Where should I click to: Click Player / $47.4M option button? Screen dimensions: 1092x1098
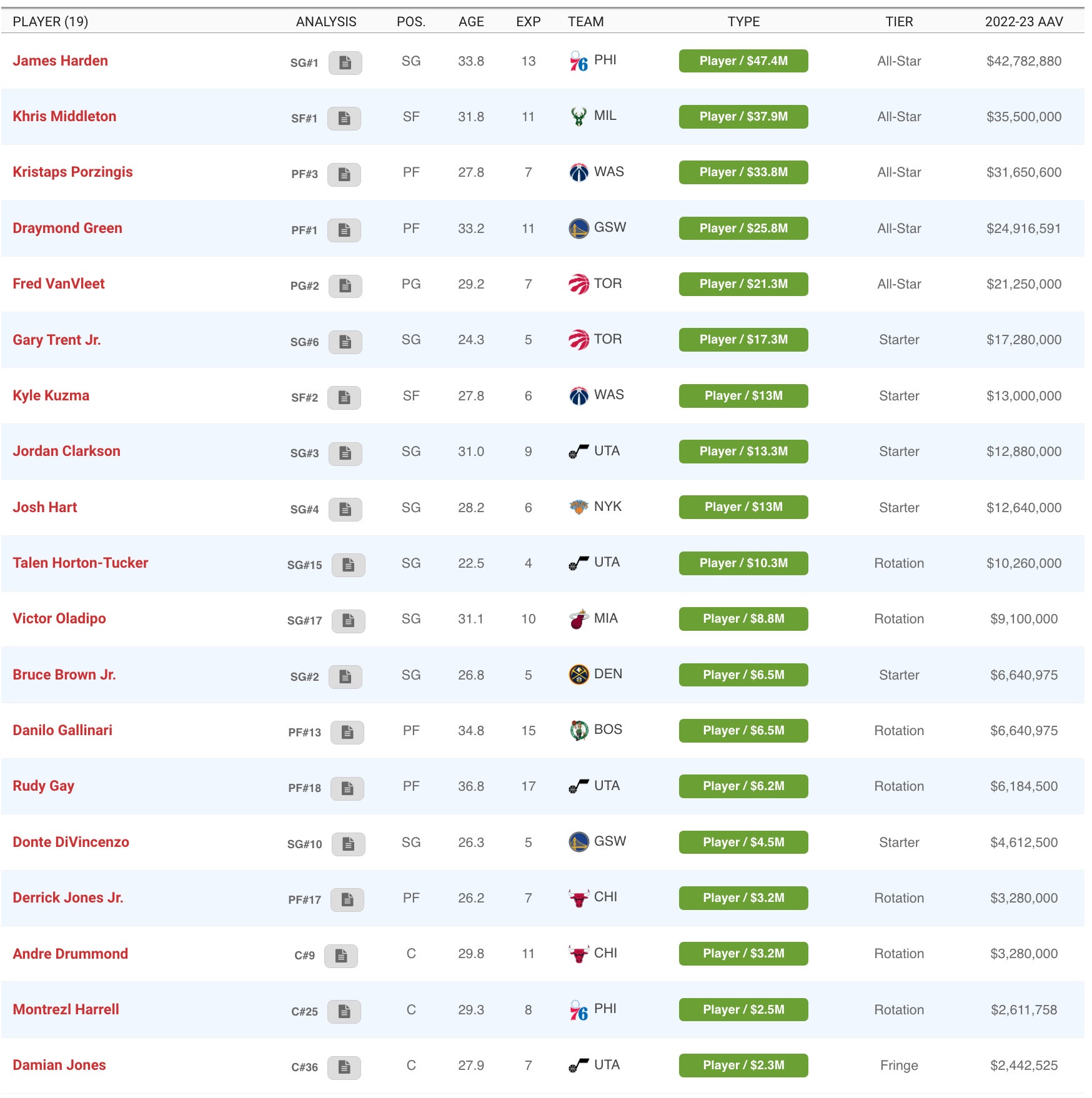[x=743, y=61]
